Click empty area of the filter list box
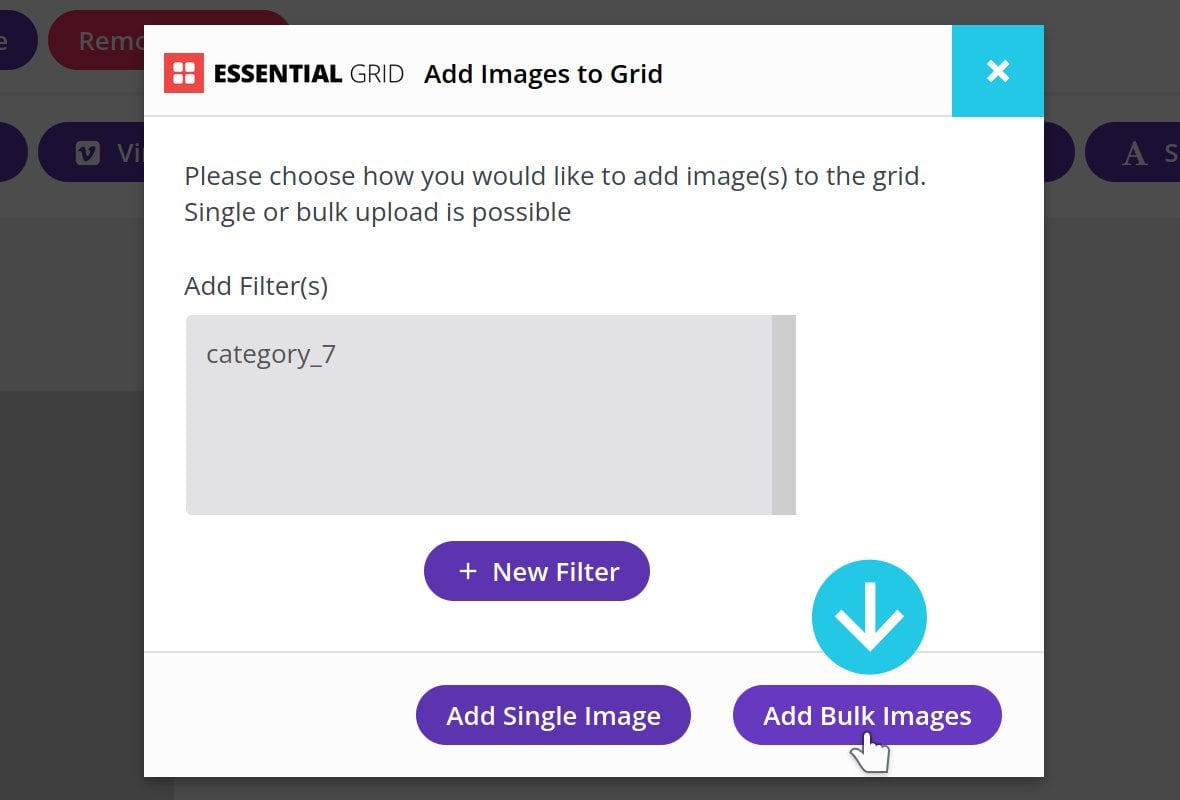The image size is (1180, 800). 479,444
